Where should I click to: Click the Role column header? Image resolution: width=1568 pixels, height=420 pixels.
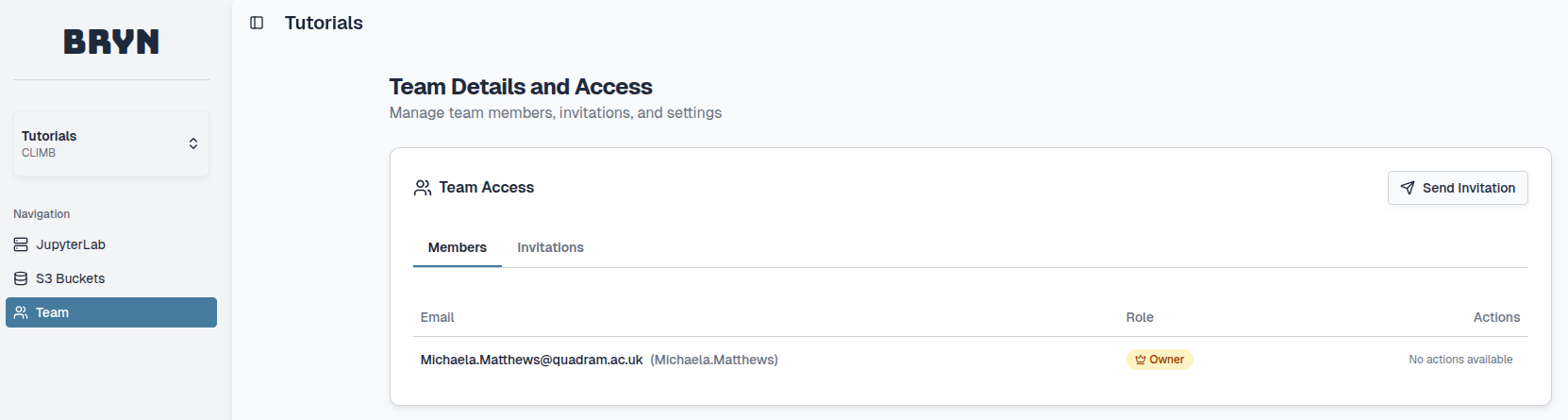coord(1140,317)
